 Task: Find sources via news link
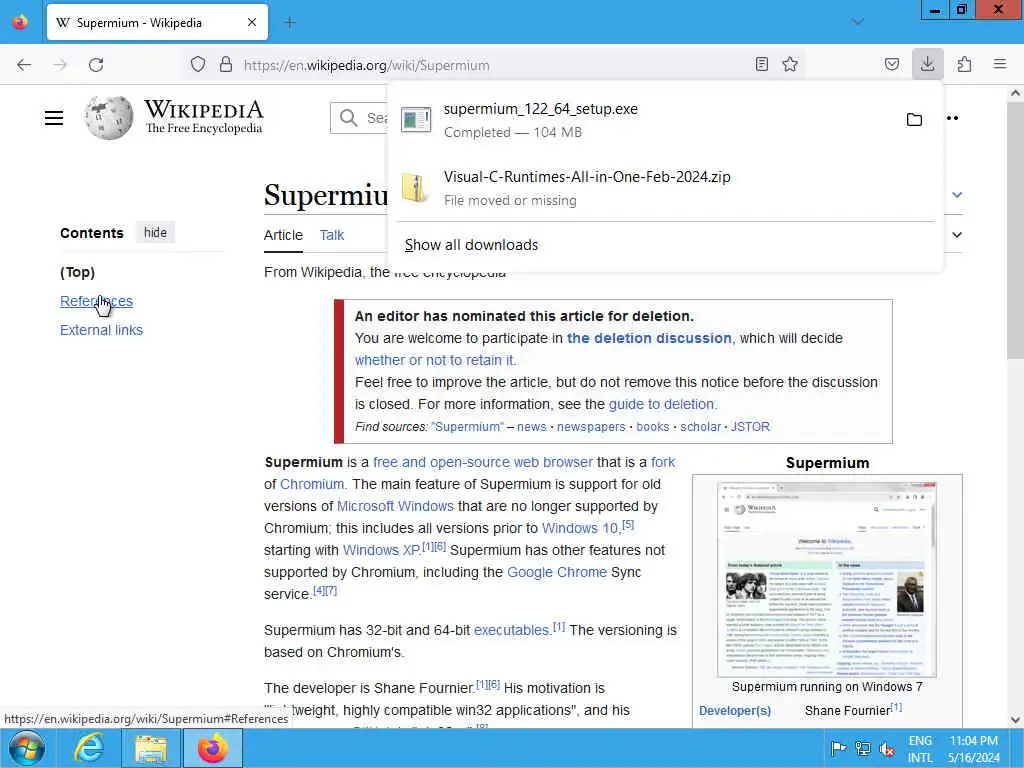[532, 426]
